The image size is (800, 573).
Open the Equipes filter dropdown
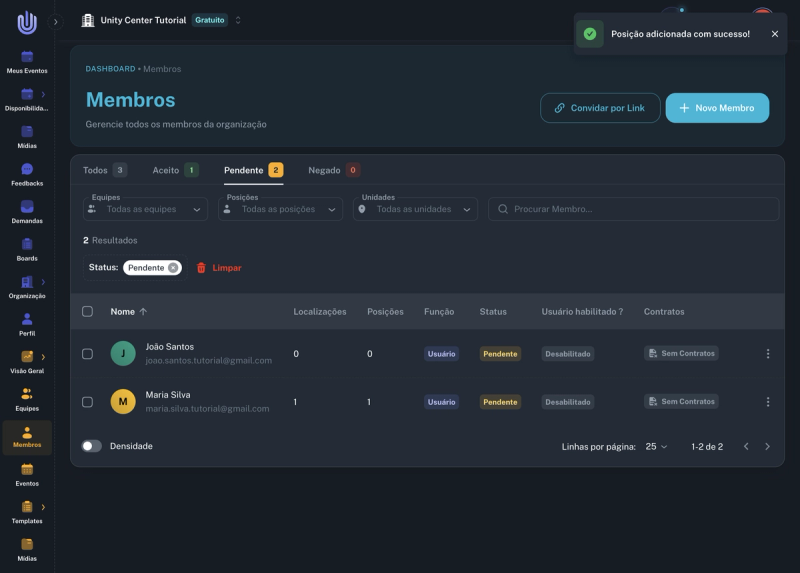pos(145,209)
